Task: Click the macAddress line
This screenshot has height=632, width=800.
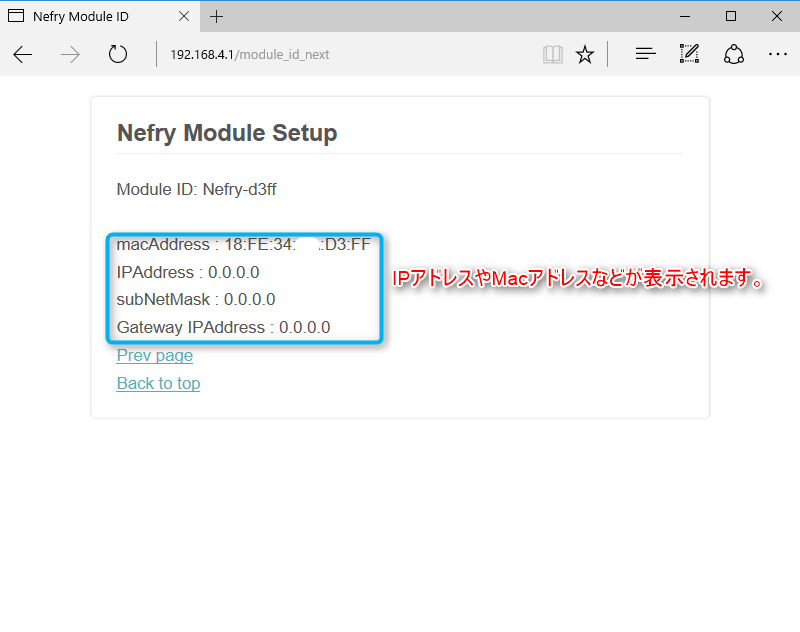Action: click(244, 244)
